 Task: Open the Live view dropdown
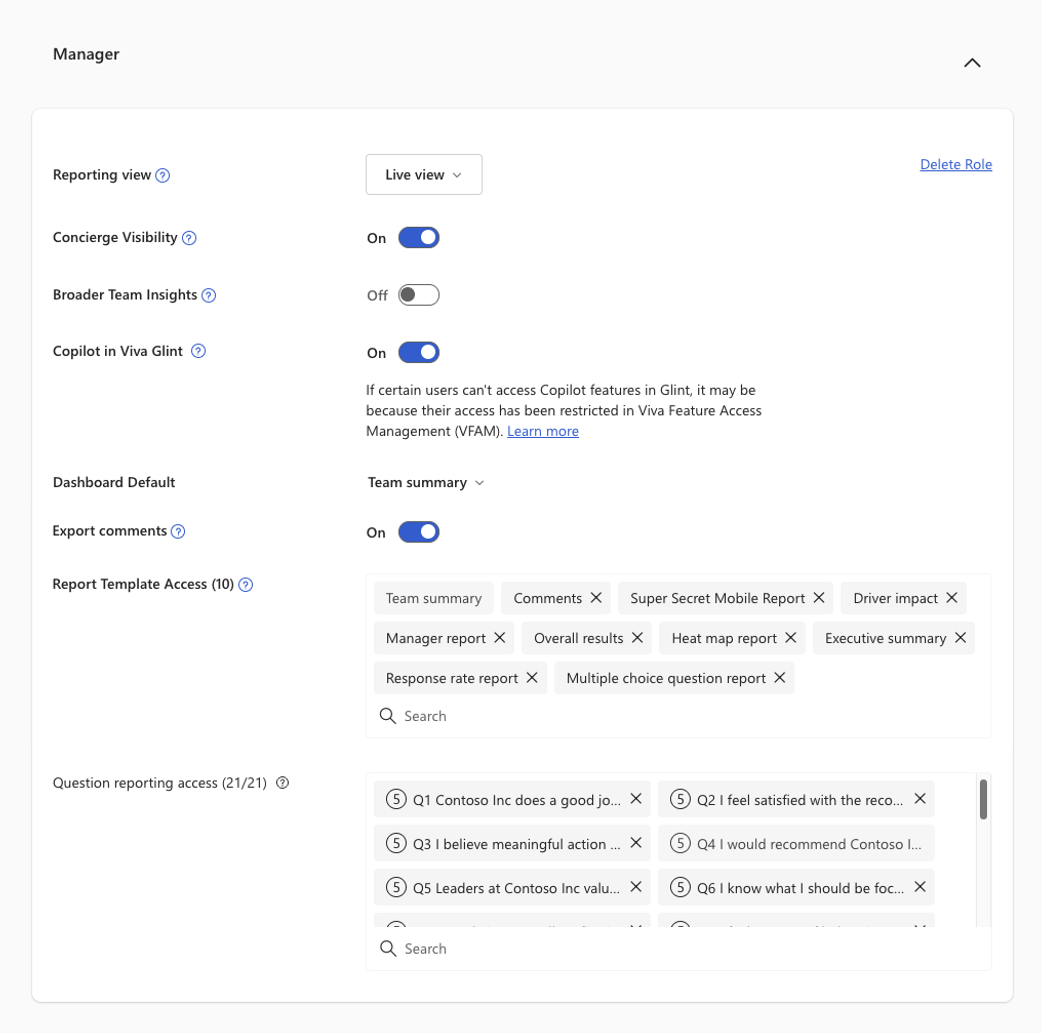click(423, 175)
